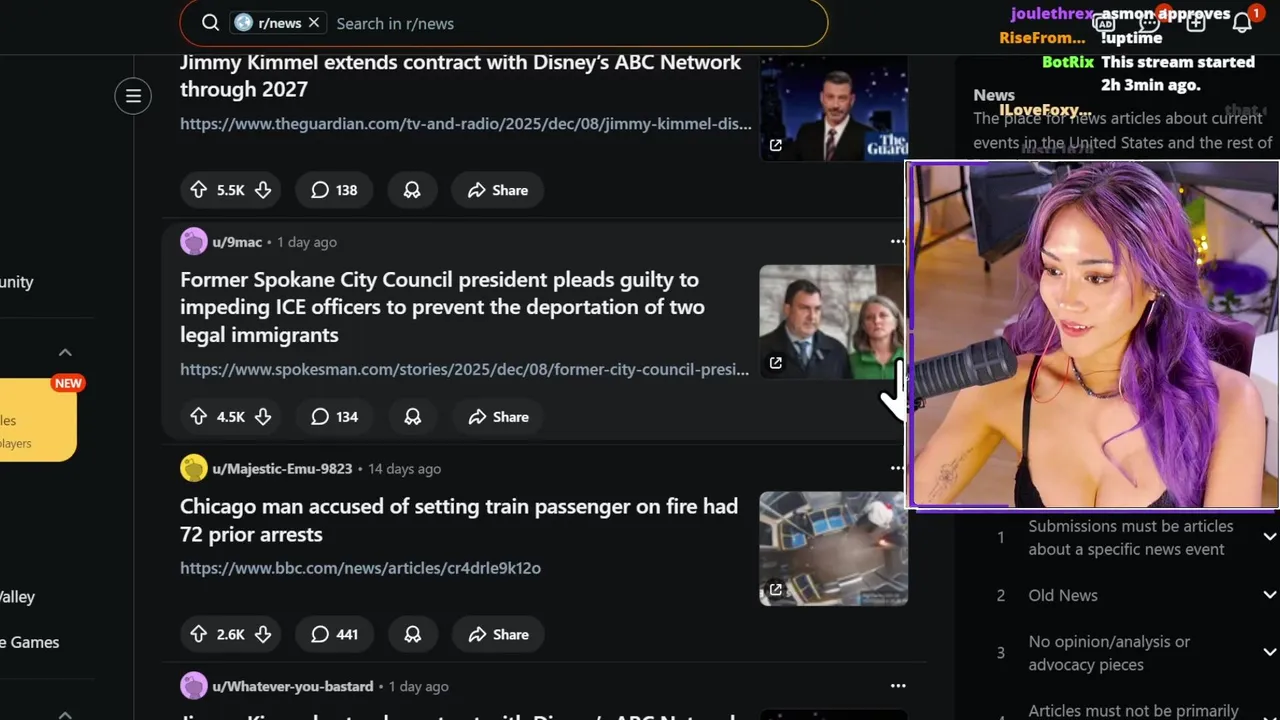The image size is (1280, 720).
Task: Open Spokane council post thumbnail
Action: point(832,322)
